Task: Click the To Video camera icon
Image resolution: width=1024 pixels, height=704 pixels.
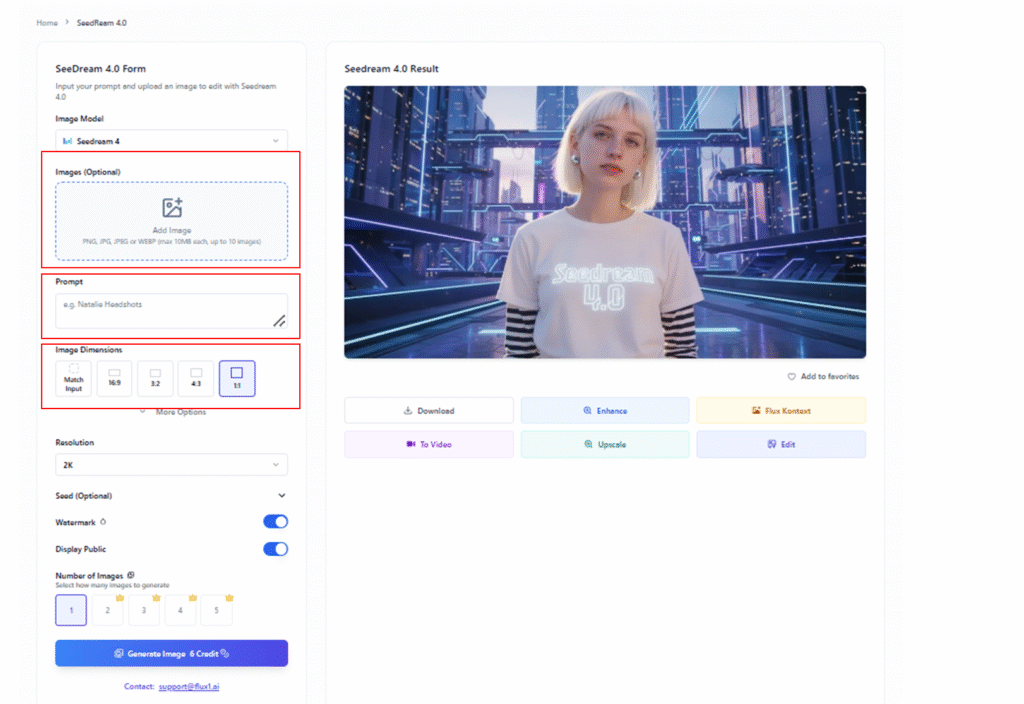Action: pos(411,444)
